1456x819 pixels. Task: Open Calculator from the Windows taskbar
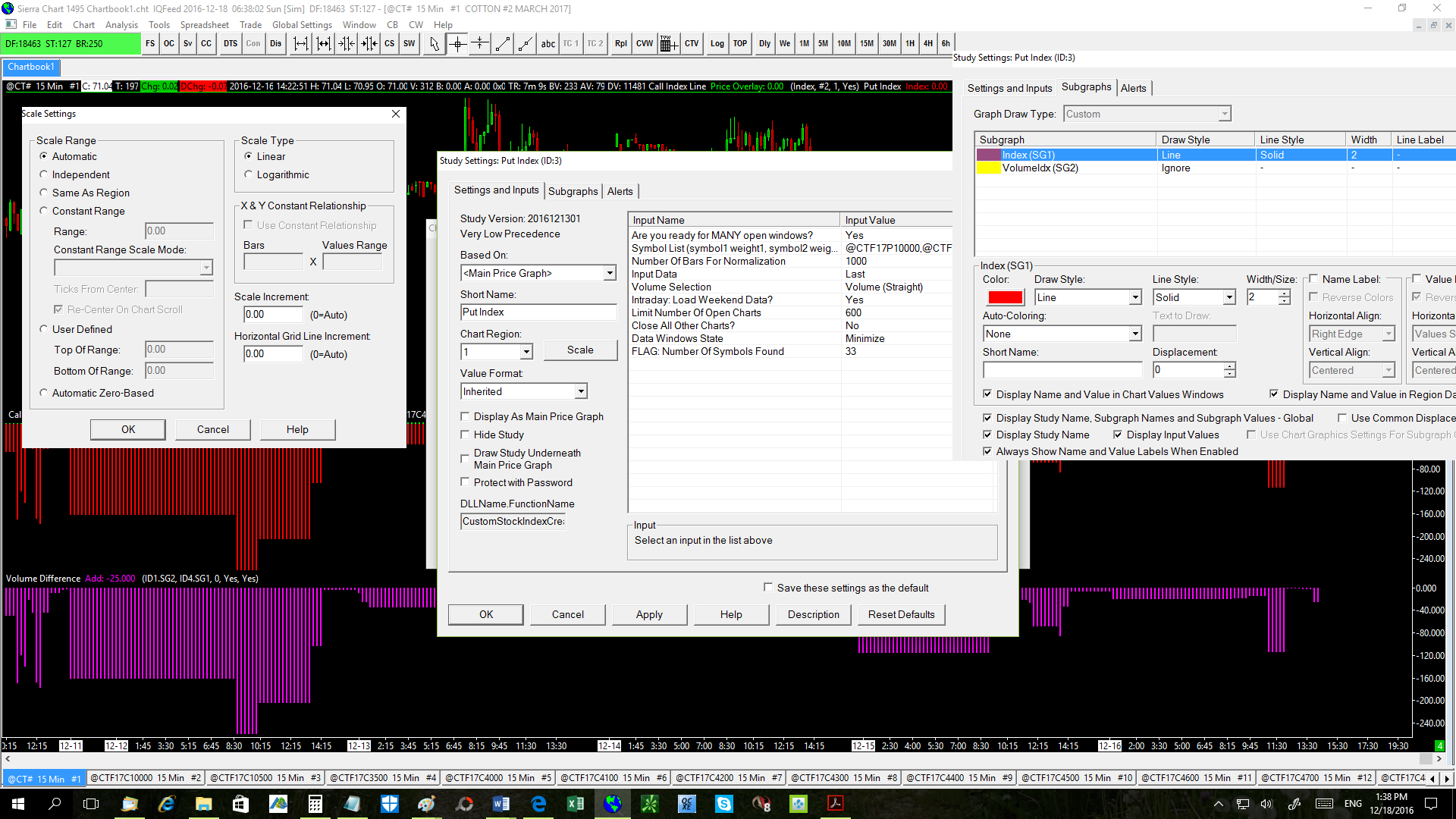pos(315,804)
